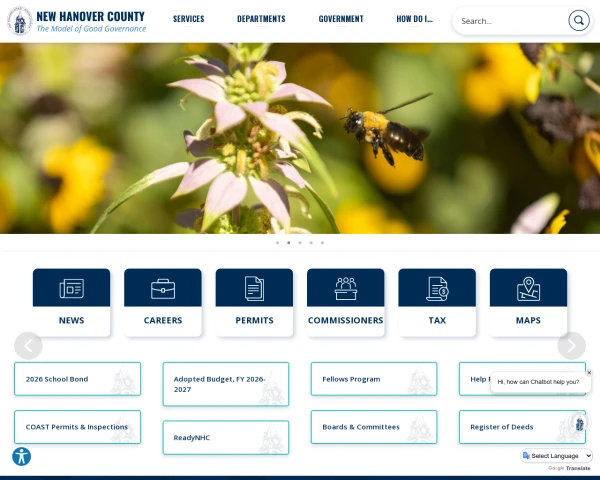Open COAST Permits & Inspections link
This screenshot has width=600, height=480.
click(x=78, y=427)
